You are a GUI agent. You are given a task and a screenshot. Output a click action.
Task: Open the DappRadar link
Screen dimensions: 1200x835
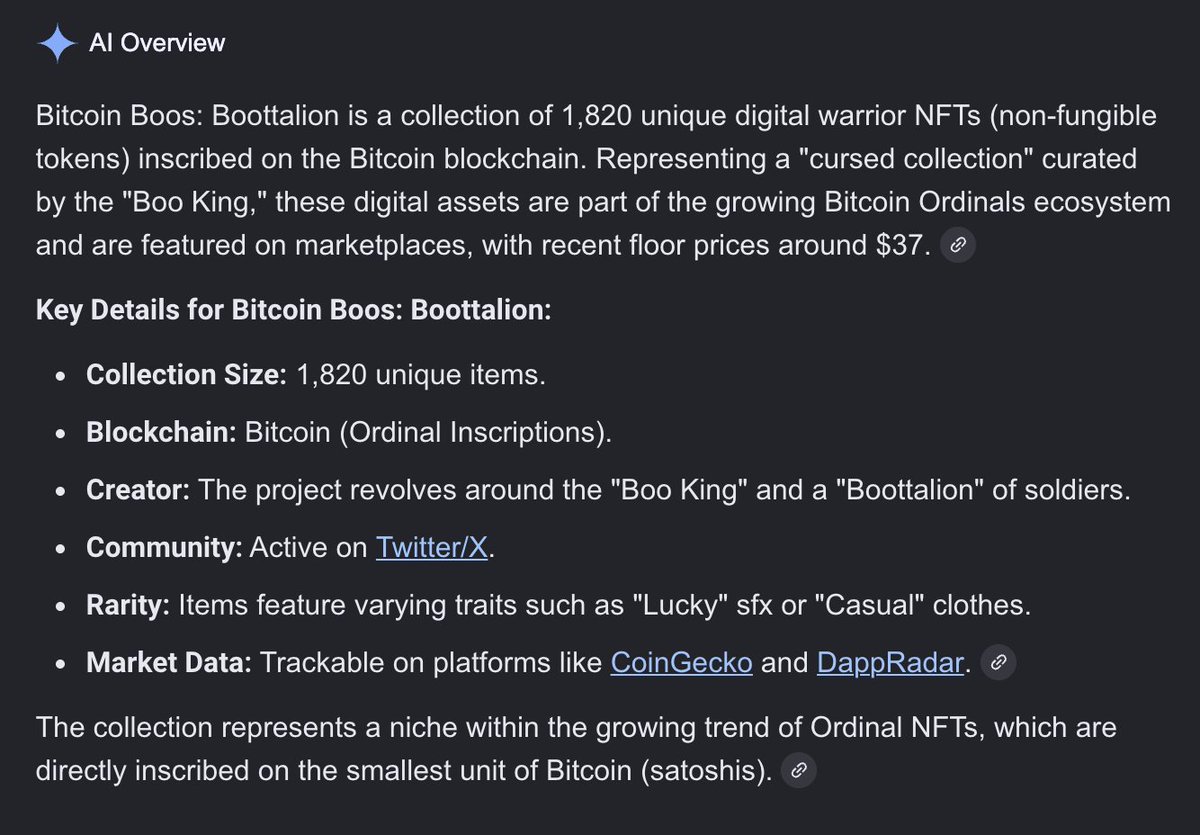coord(891,662)
